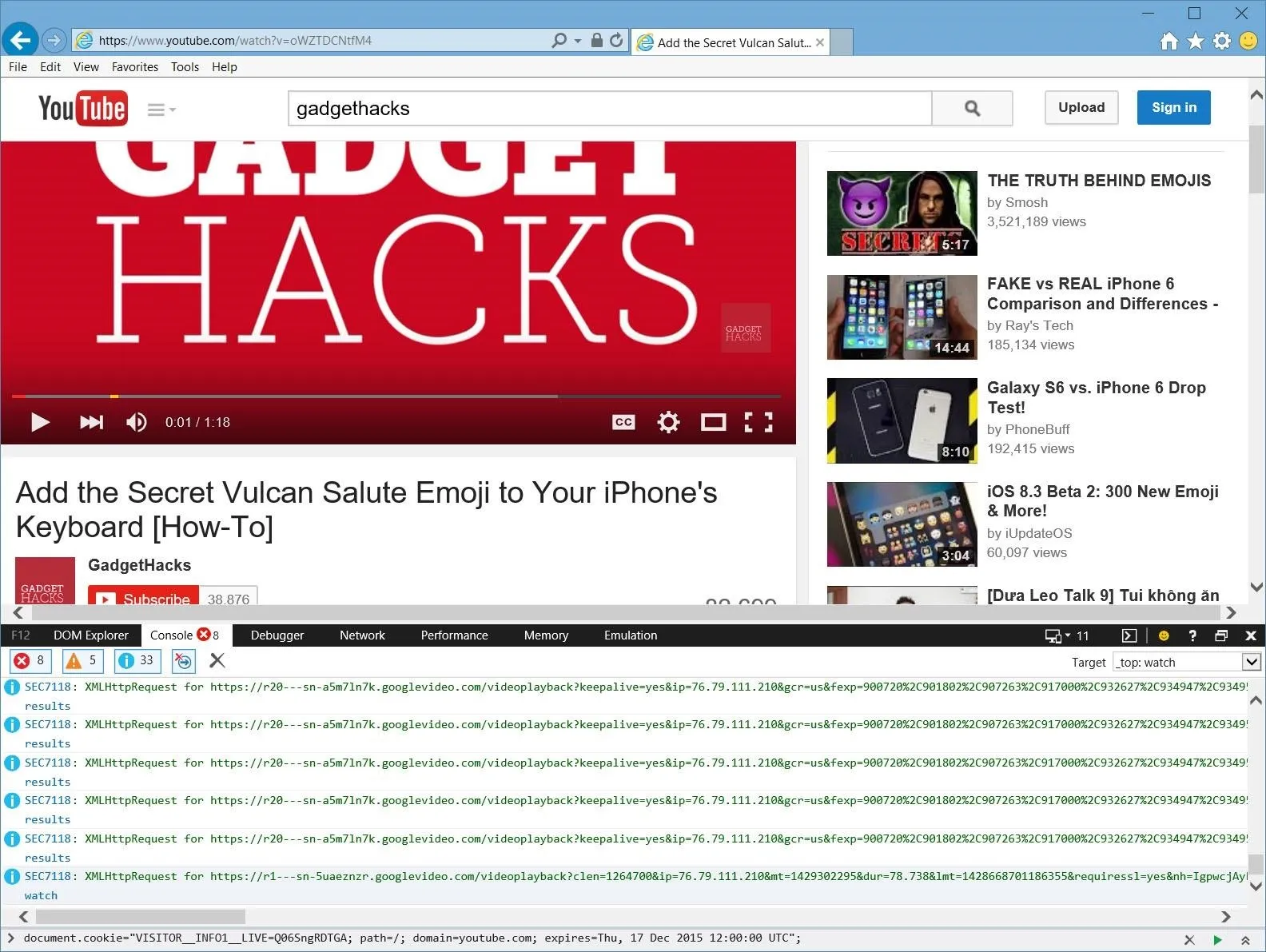Click the address bar search magnifier icon
Screen dimensions: 1266x952
click(x=559, y=40)
